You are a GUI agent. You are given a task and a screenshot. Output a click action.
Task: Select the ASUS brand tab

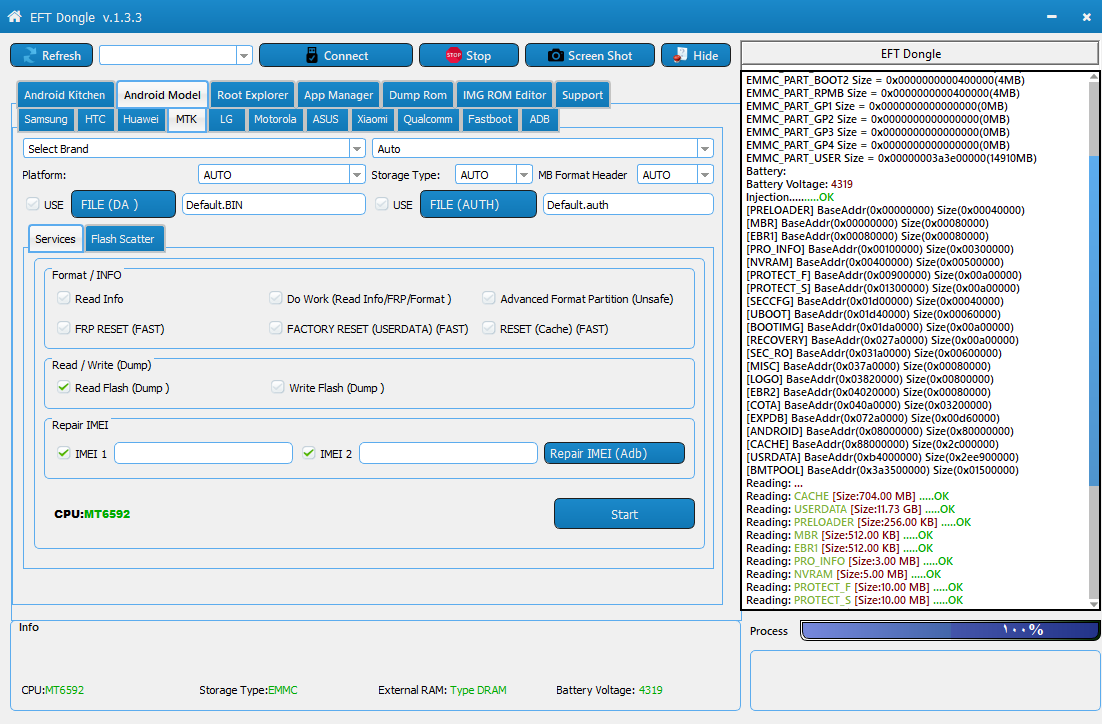pyautogui.click(x=325, y=119)
